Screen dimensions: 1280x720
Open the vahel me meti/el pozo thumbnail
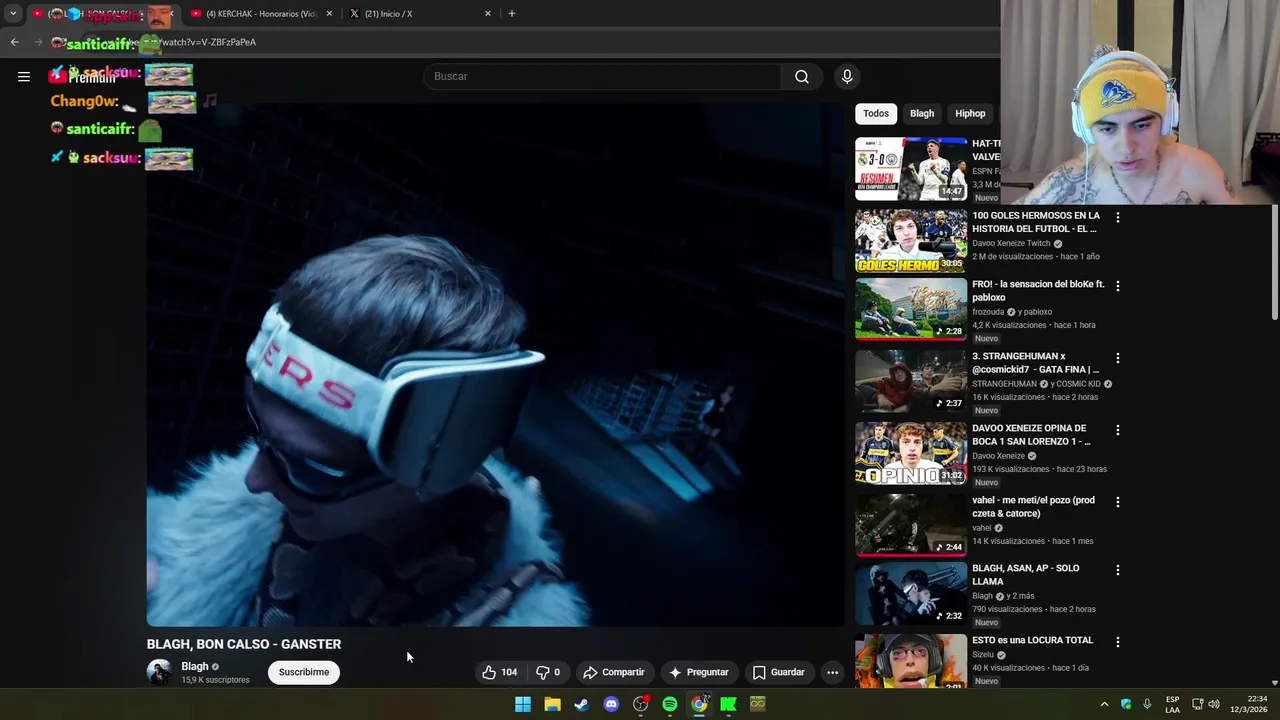coord(911,525)
